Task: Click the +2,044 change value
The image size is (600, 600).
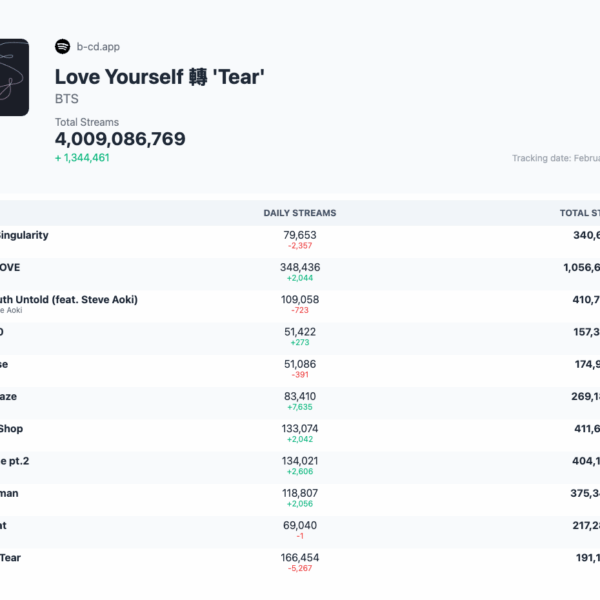Action: (300, 278)
